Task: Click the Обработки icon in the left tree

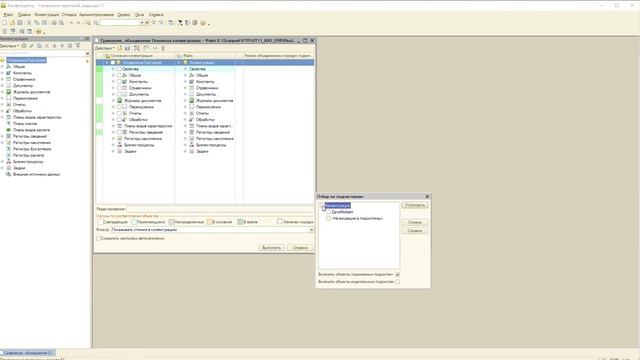Action: click(x=9, y=111)
